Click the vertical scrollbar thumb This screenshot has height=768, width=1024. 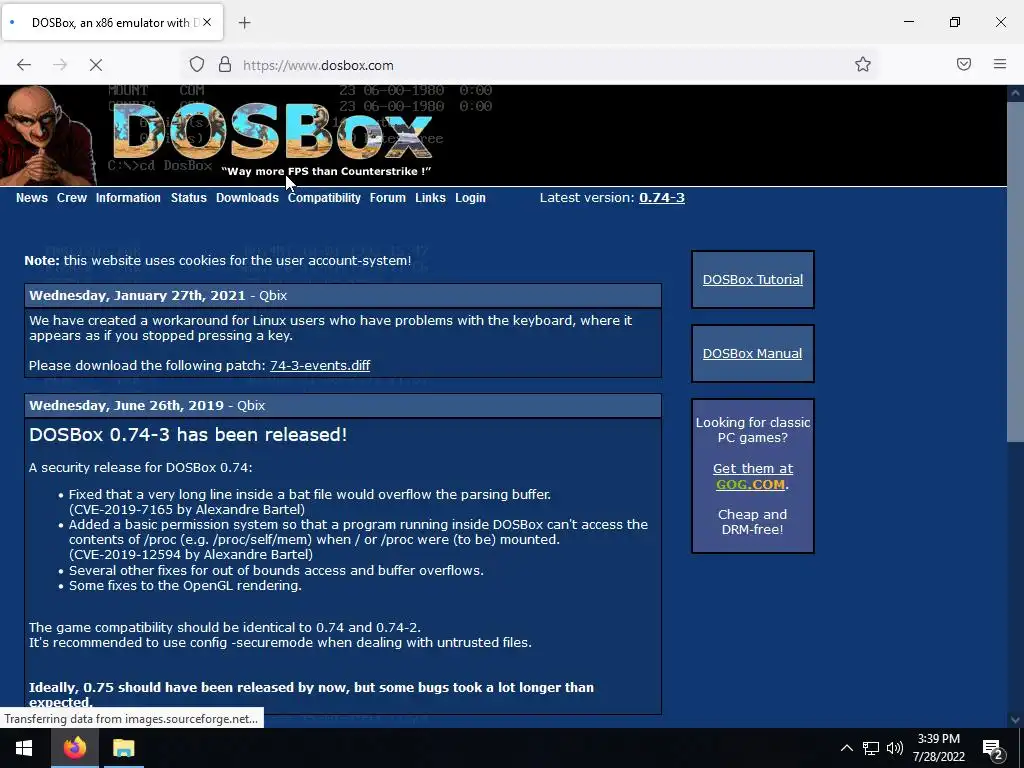coord(1015,271)
